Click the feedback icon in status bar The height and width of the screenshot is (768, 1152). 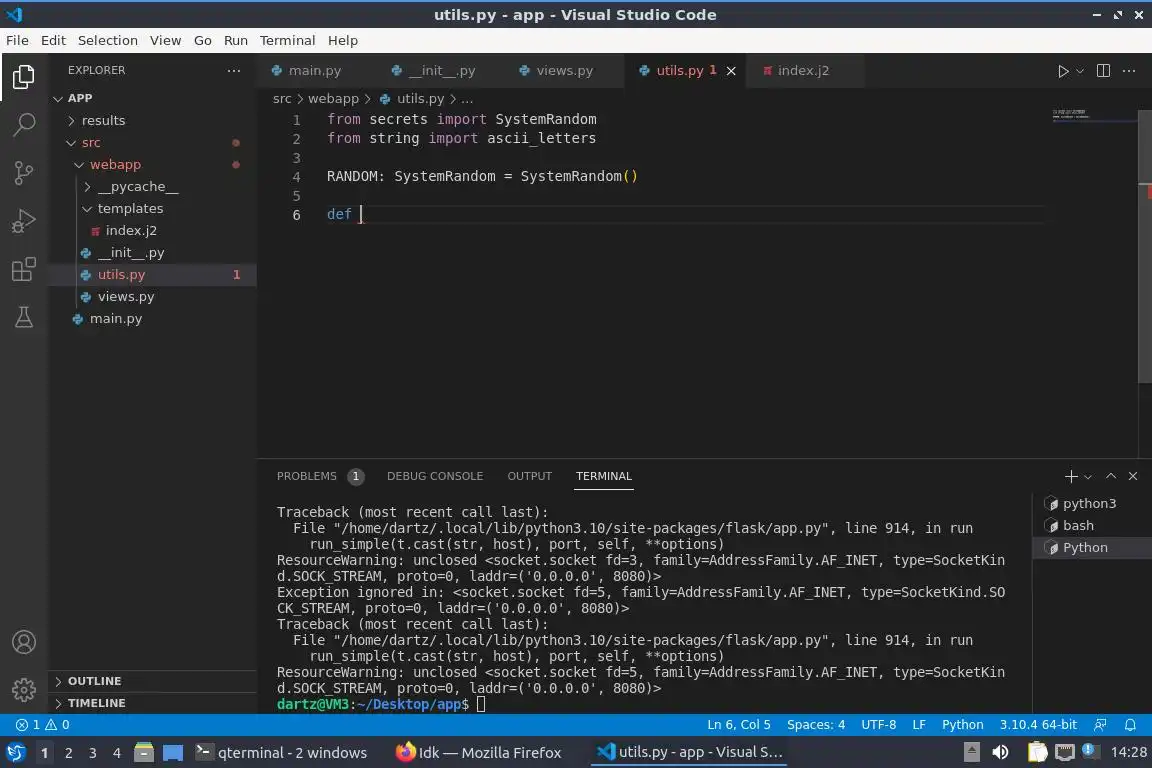pyautogui.click(x=1100, y=725)
